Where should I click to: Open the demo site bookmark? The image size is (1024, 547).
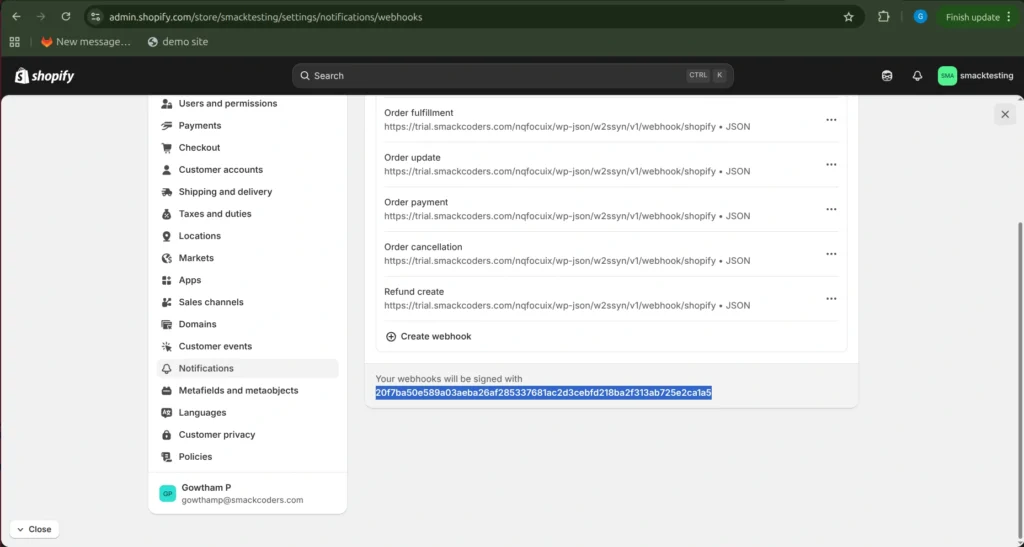coord(178,42)
